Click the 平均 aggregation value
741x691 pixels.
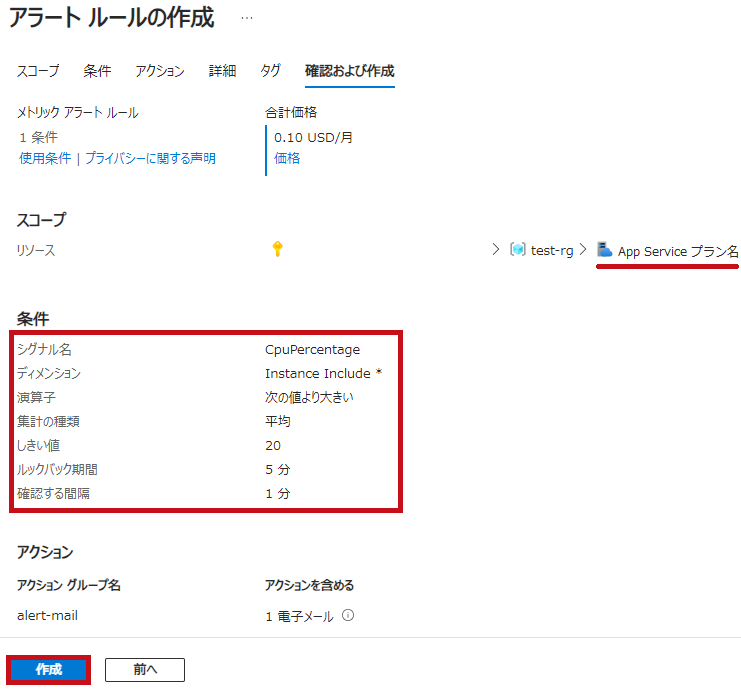278,421
